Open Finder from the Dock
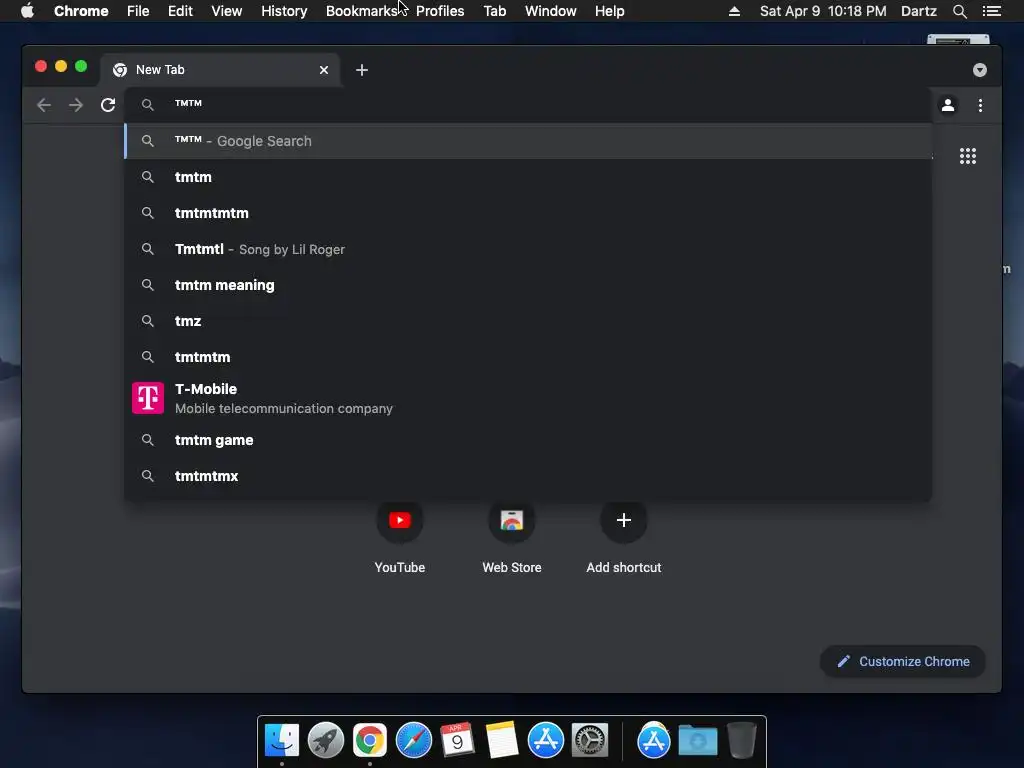The width and height of the screenshot is (1024, 768). tap(281, 740)
